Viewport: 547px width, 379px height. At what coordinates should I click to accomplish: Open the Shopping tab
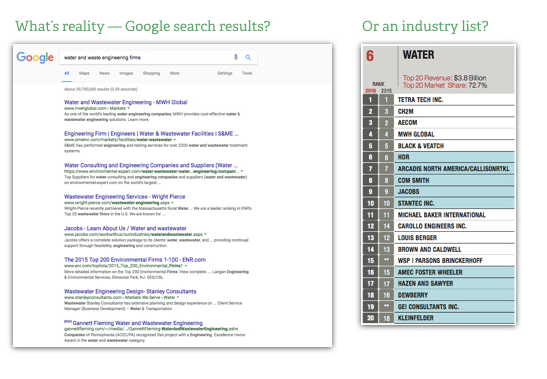(151, 73)
